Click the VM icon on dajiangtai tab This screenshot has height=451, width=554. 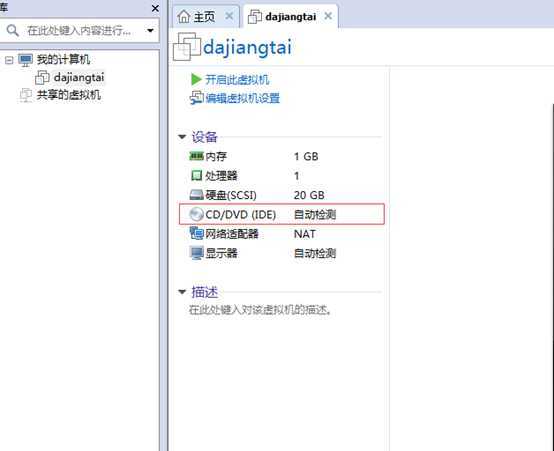coord(255,17)
